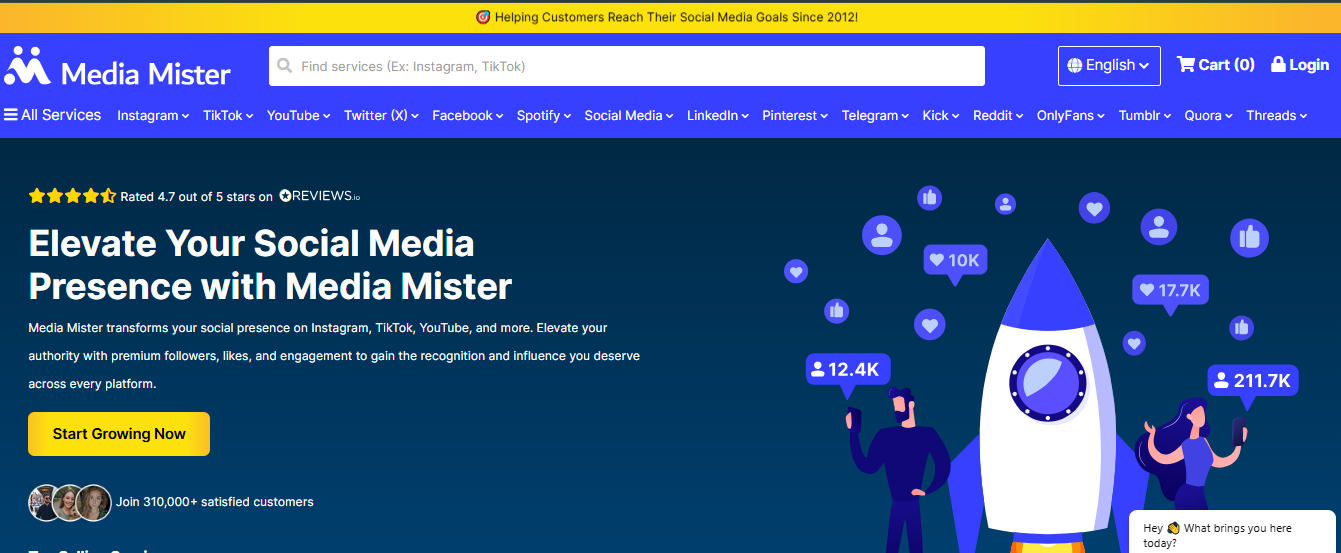The height and width of the screenshot is (553, 1341).
Task: Open the LinkedIn menu item
Action: coord(718,115)
